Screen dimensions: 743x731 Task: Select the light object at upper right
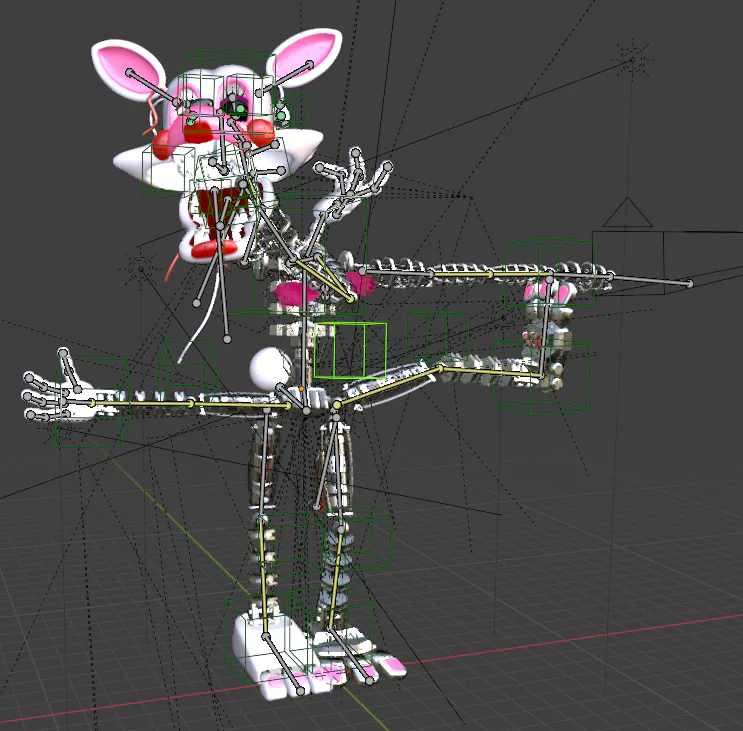pyautogui.click(x=632, y=60)
